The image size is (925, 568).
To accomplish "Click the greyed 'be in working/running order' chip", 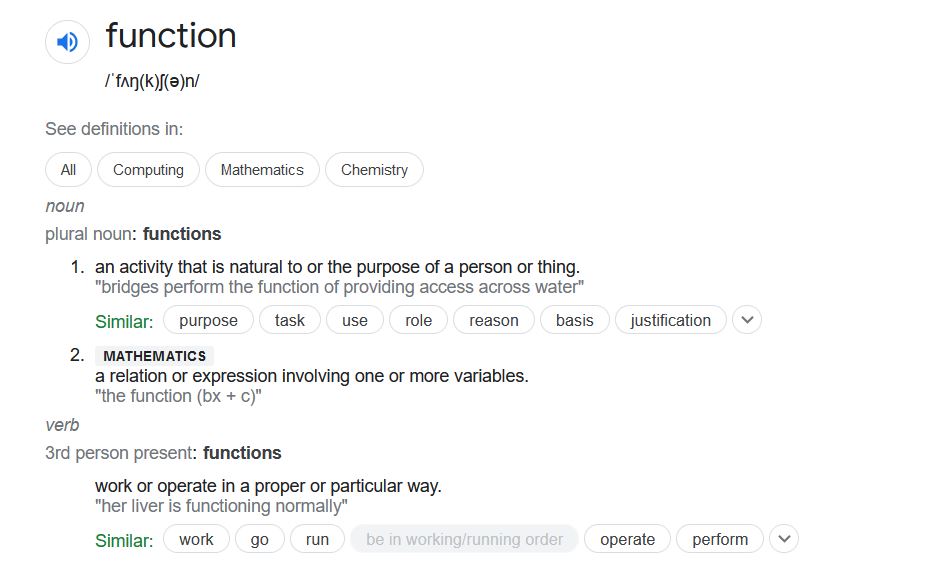I will click(464, 539).
